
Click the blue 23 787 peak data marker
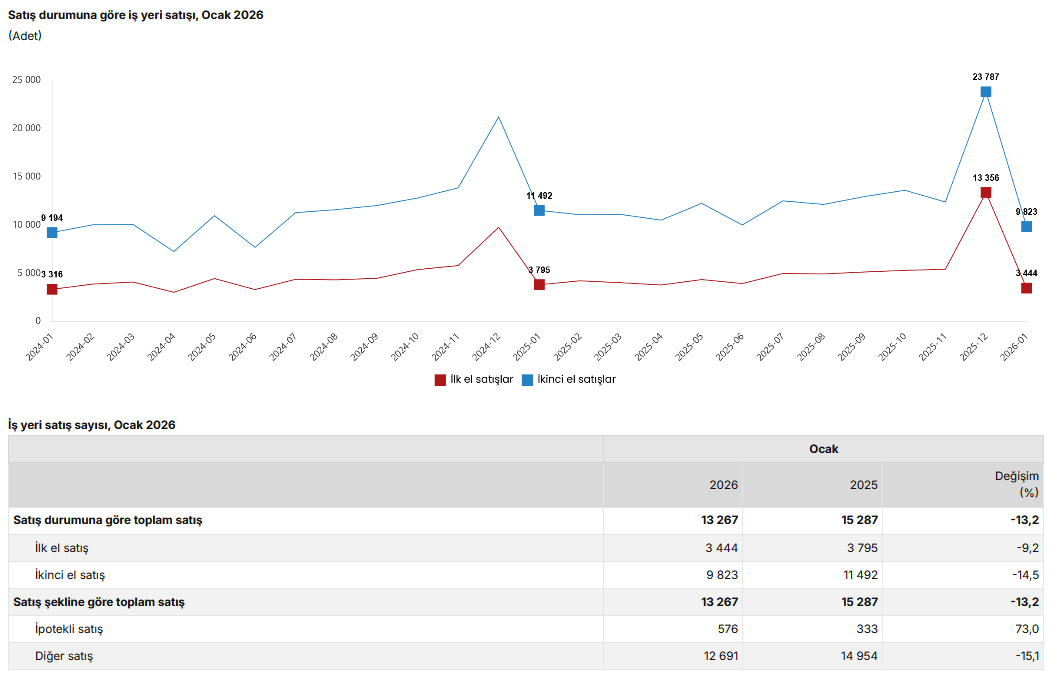986,92
